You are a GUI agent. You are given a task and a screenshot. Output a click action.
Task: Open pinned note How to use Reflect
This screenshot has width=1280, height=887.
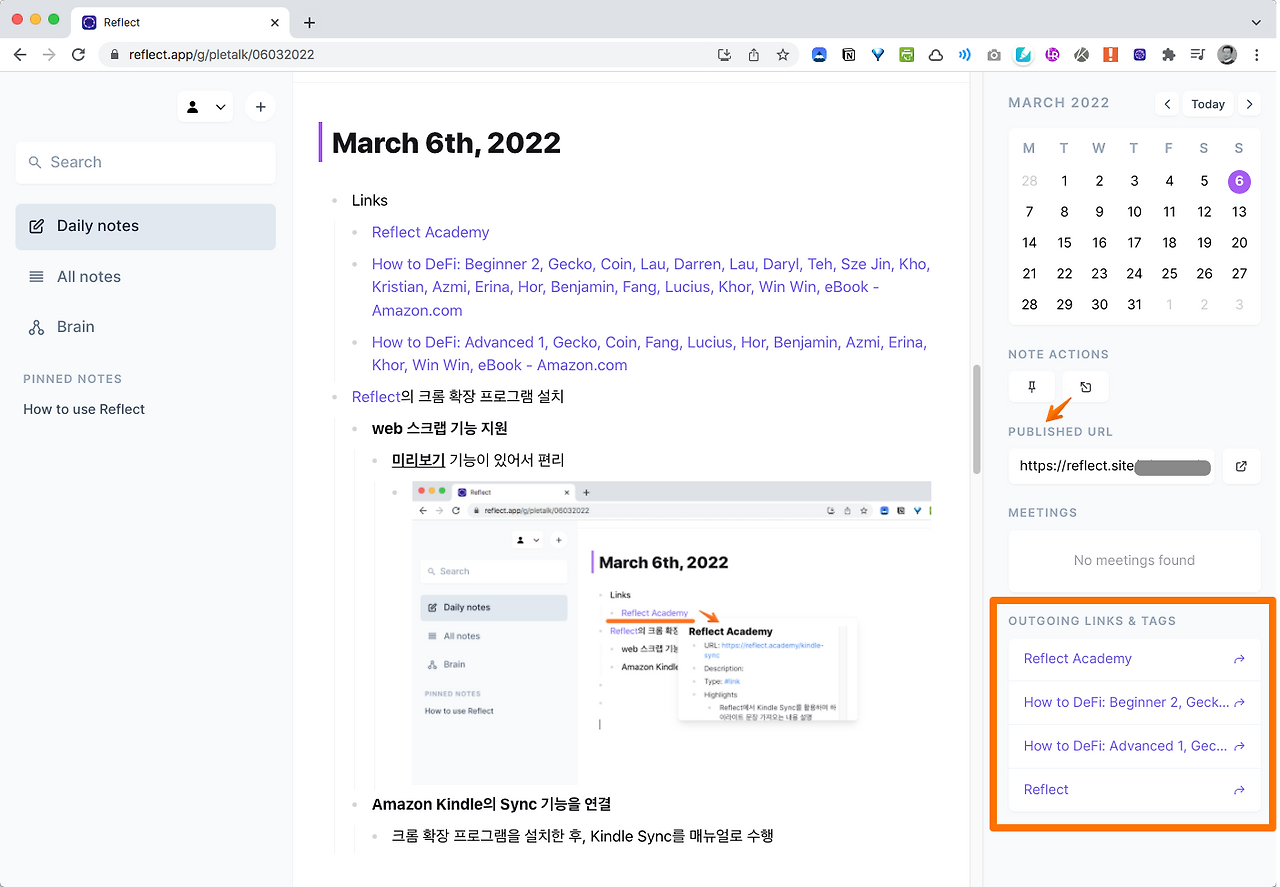tap(84, 409)
